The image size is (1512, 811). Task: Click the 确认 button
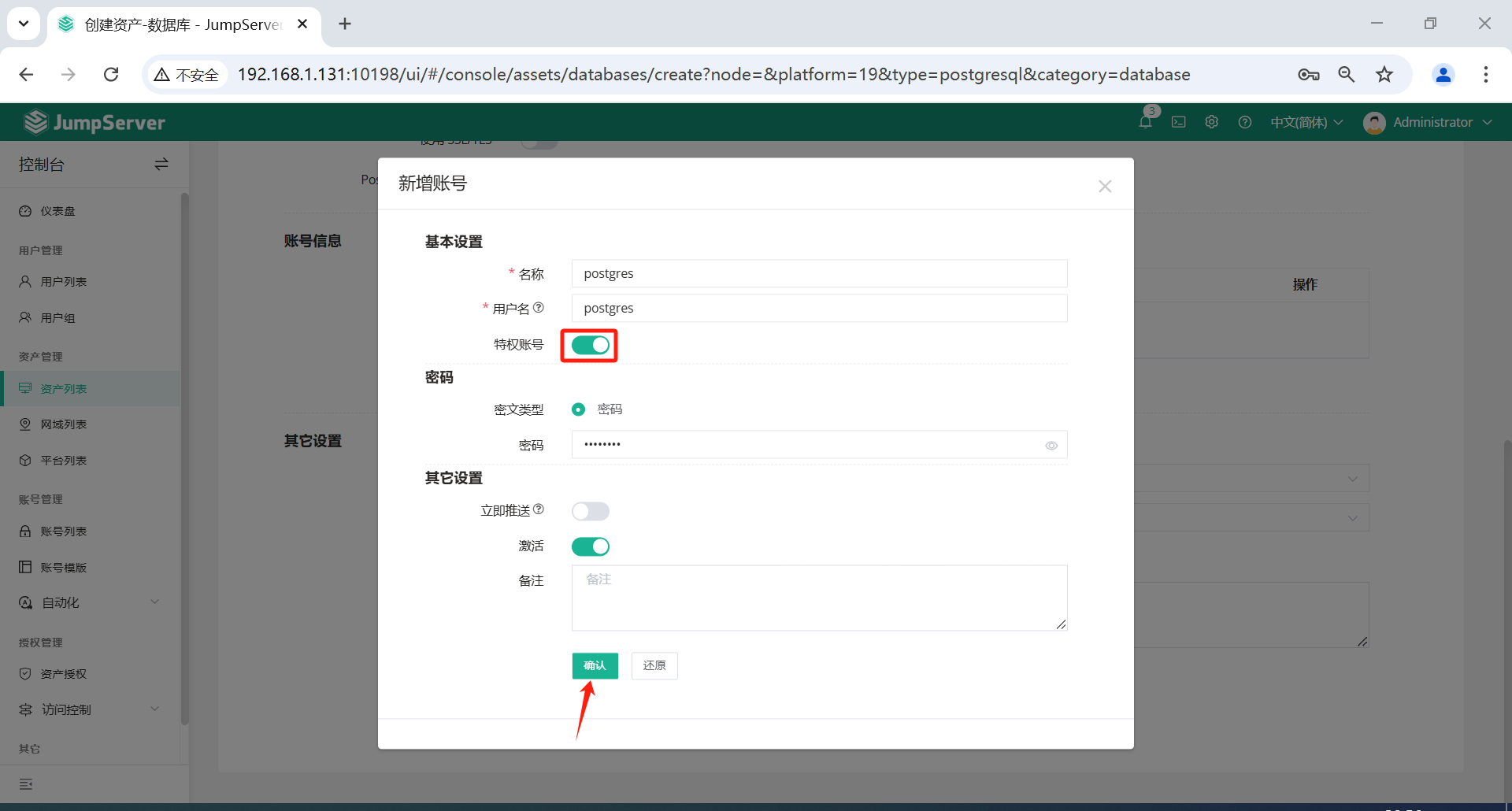click(x=595, y=666)
